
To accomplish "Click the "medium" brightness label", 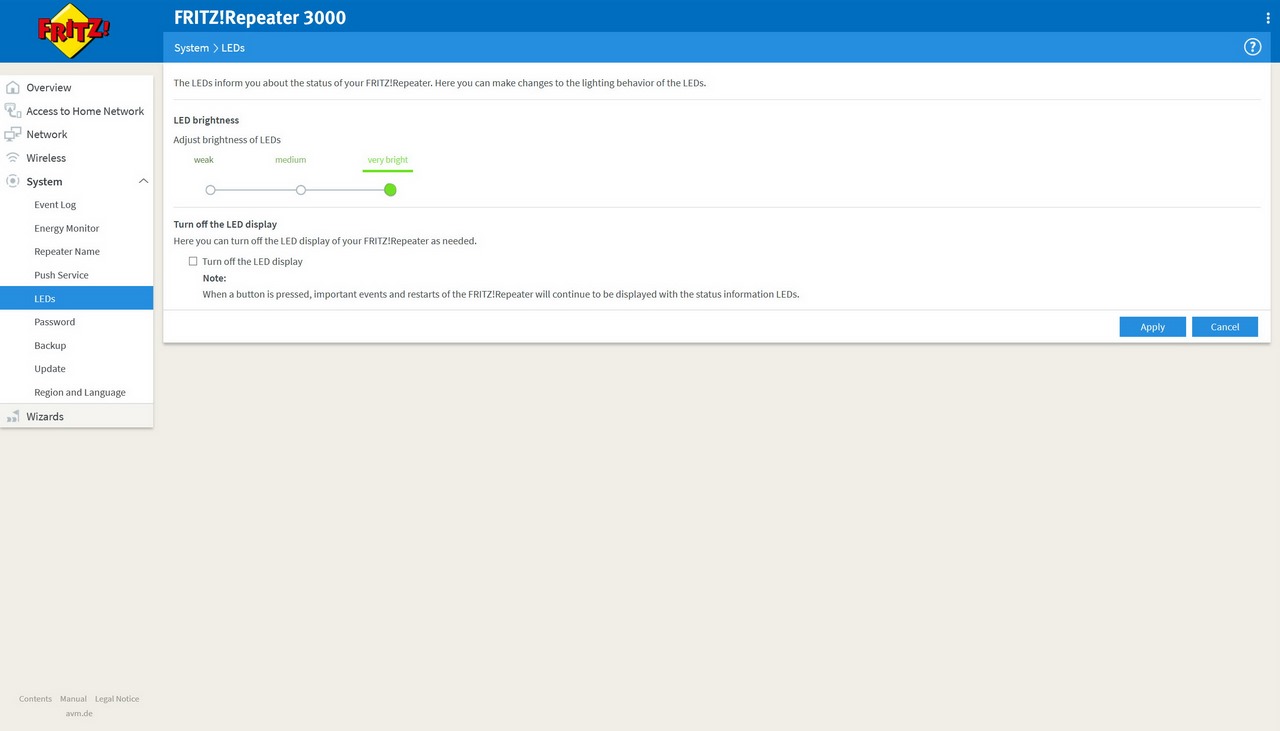I will point(291,160).
